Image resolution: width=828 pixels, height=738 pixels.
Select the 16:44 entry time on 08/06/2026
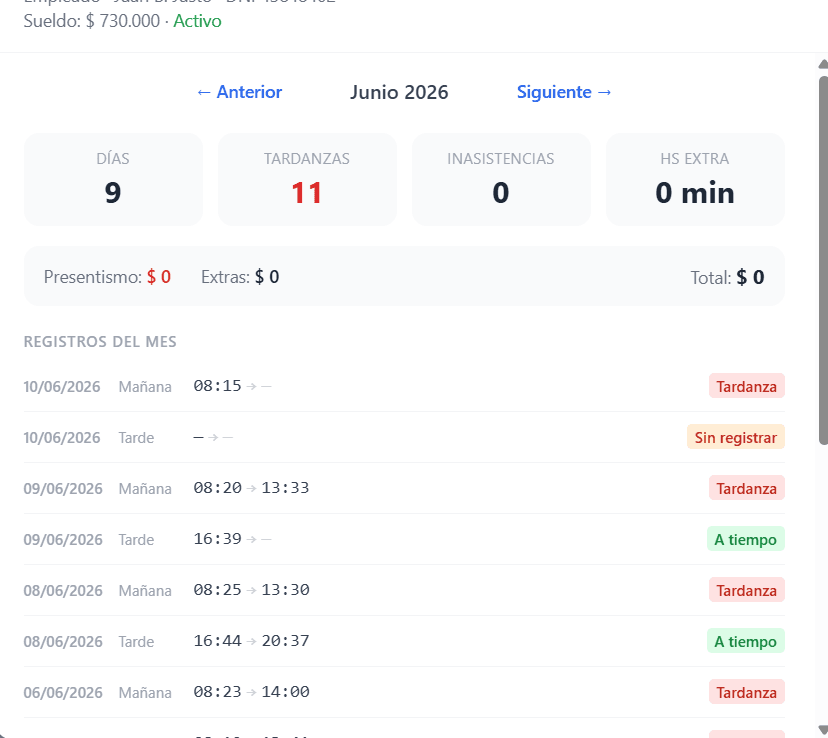tap(217, 641)
